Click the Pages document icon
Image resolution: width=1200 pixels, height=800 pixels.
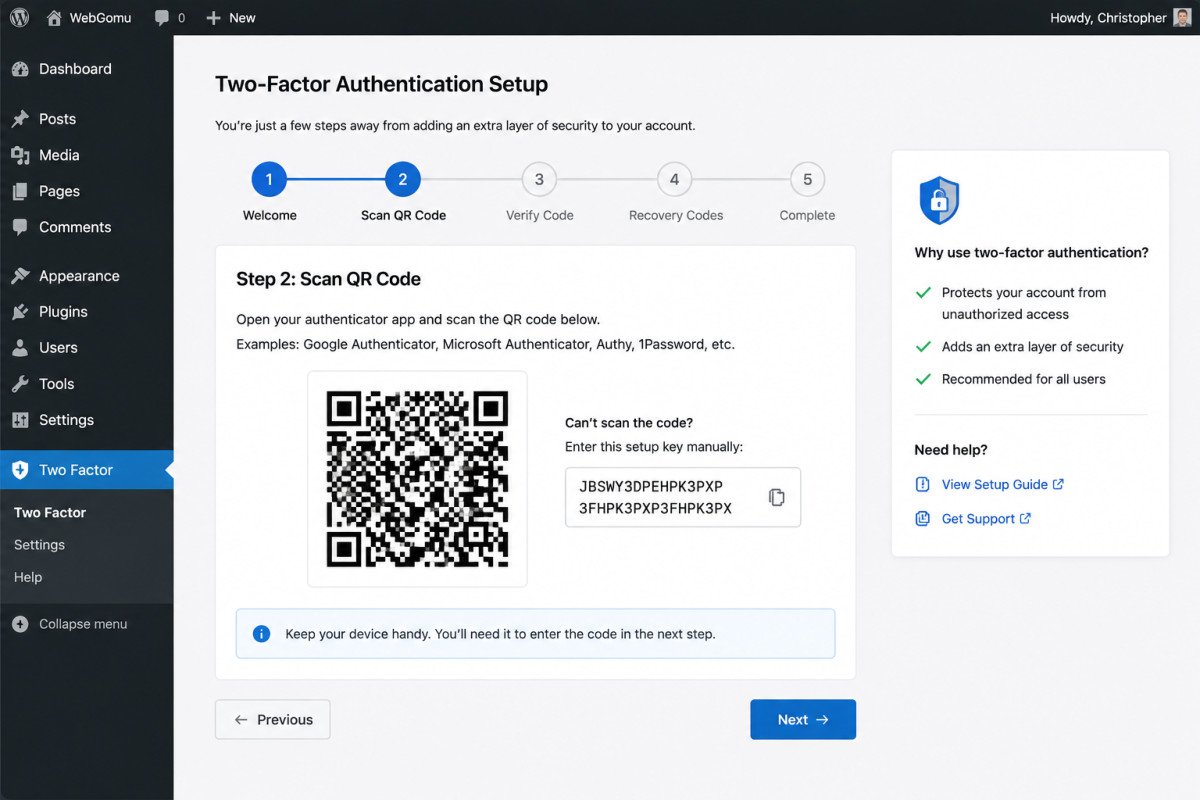click(20, 191)
